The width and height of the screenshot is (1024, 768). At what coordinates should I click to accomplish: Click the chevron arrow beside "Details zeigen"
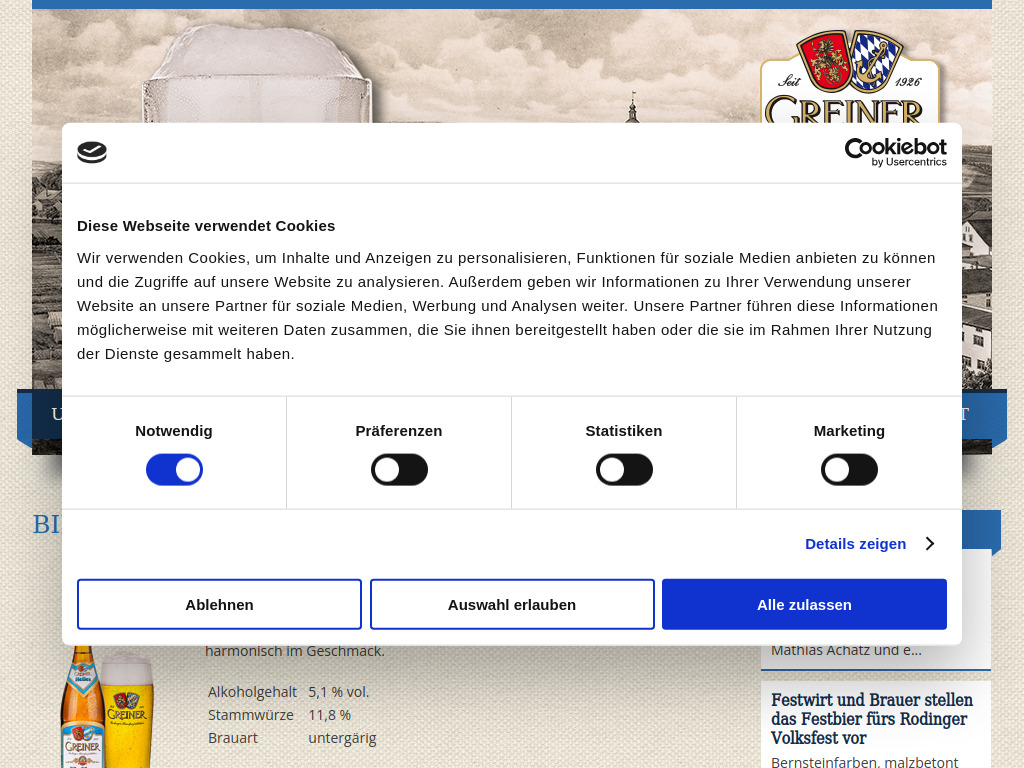pyautogui.click(x=929, y=543)
